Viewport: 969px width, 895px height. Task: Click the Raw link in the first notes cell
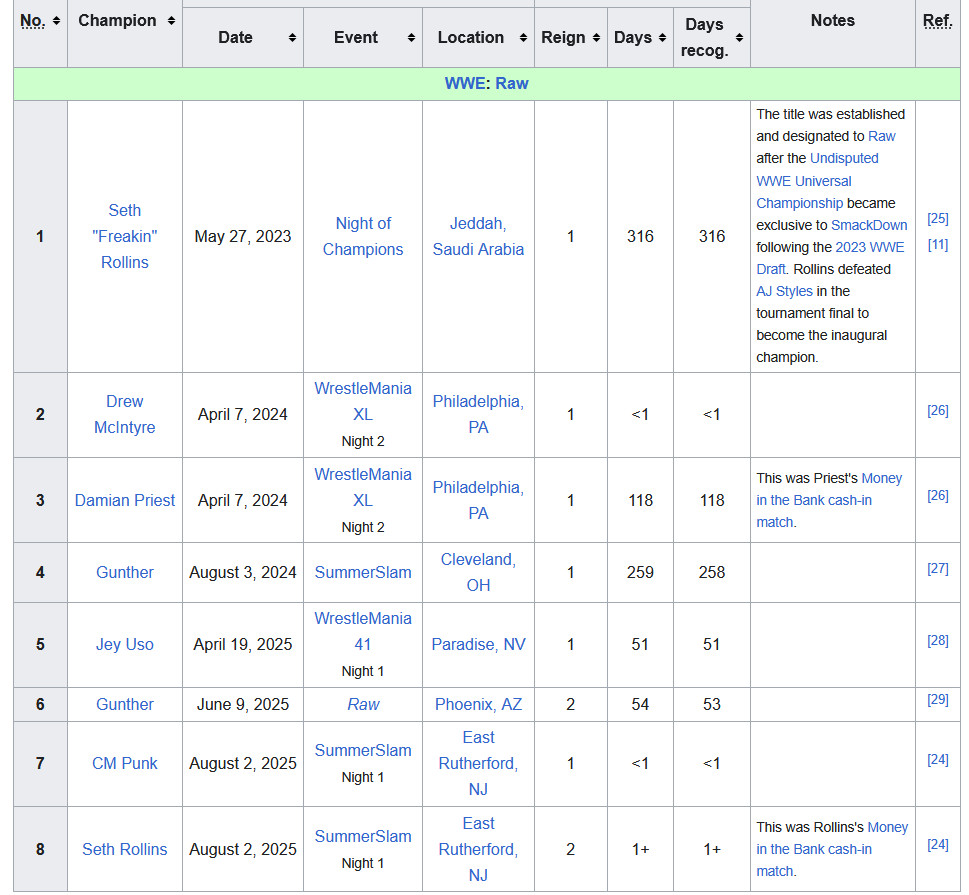(x=882, y=136)
